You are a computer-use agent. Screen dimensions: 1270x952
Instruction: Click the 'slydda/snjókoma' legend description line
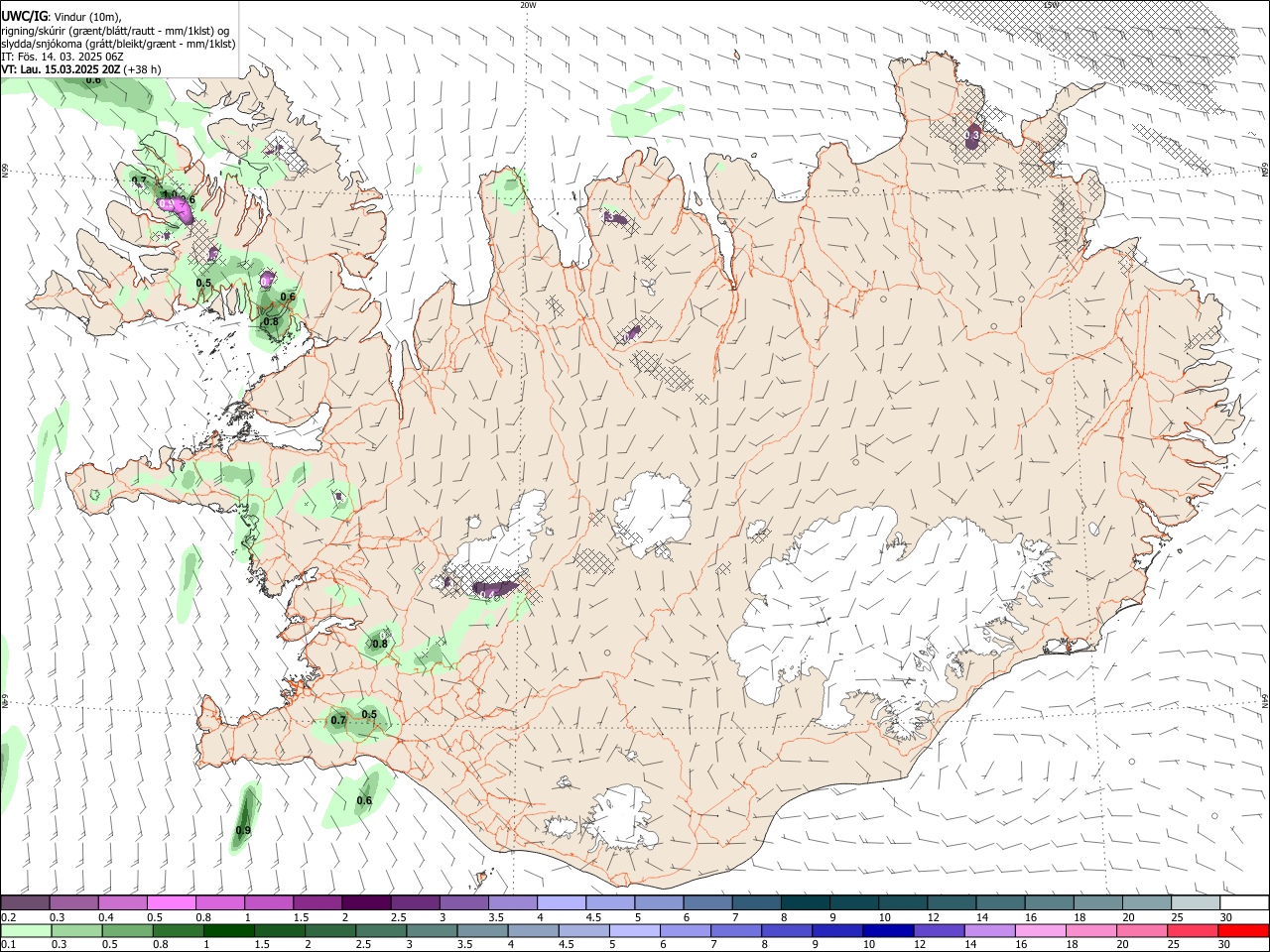pyautogui.click(x=118, y=44)
